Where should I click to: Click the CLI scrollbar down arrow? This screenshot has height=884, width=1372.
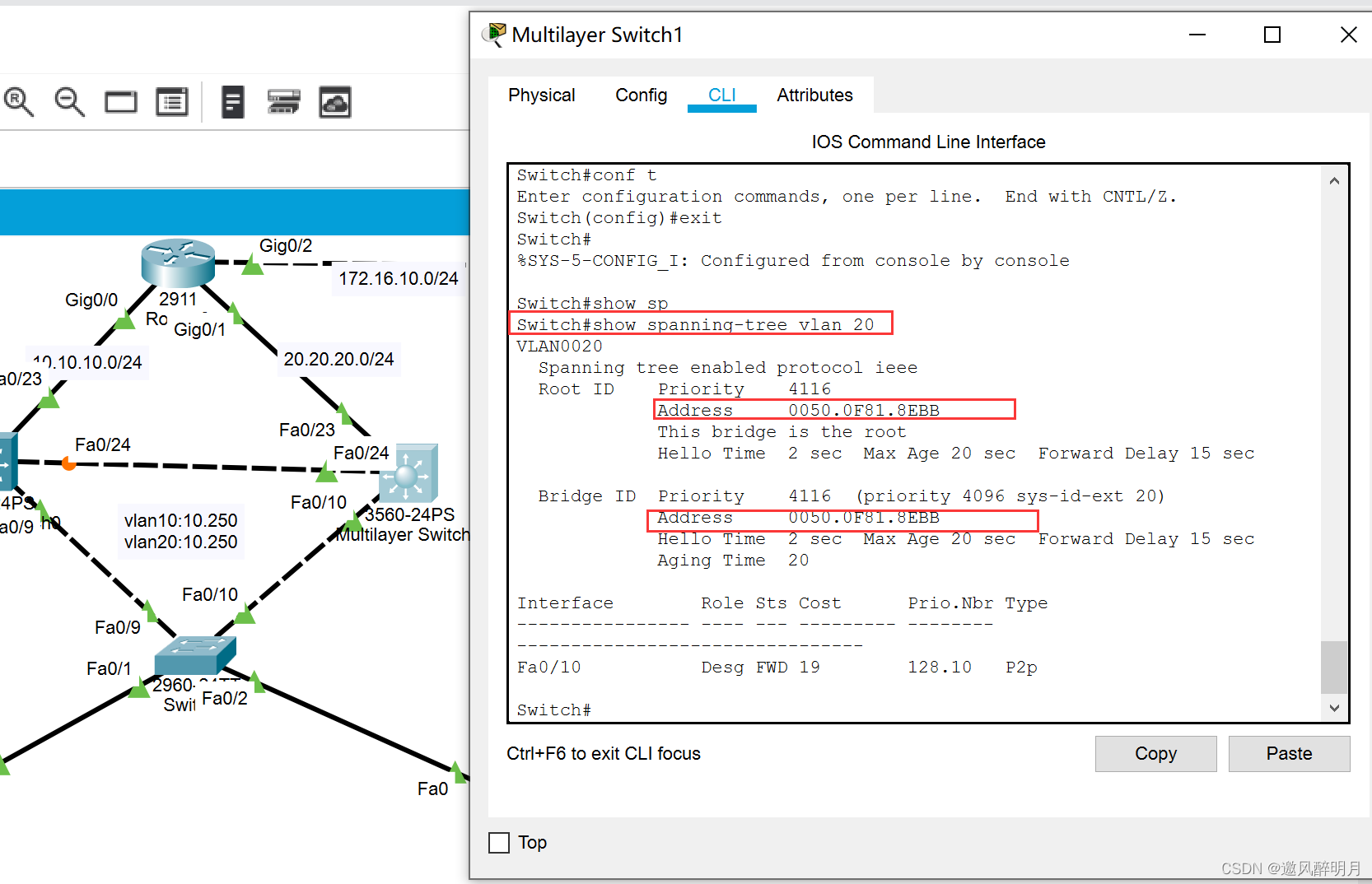coord(1334,708)
